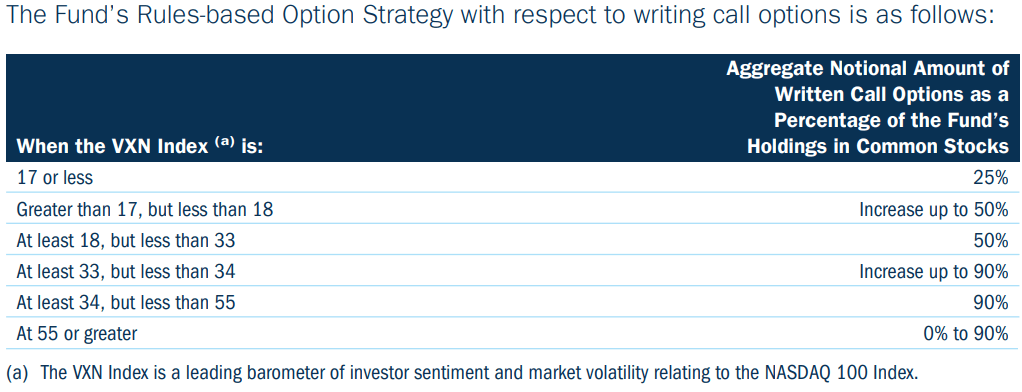Click 'Holdings in Common Stocks' header line
The image size is (1022, 392).
878,147
